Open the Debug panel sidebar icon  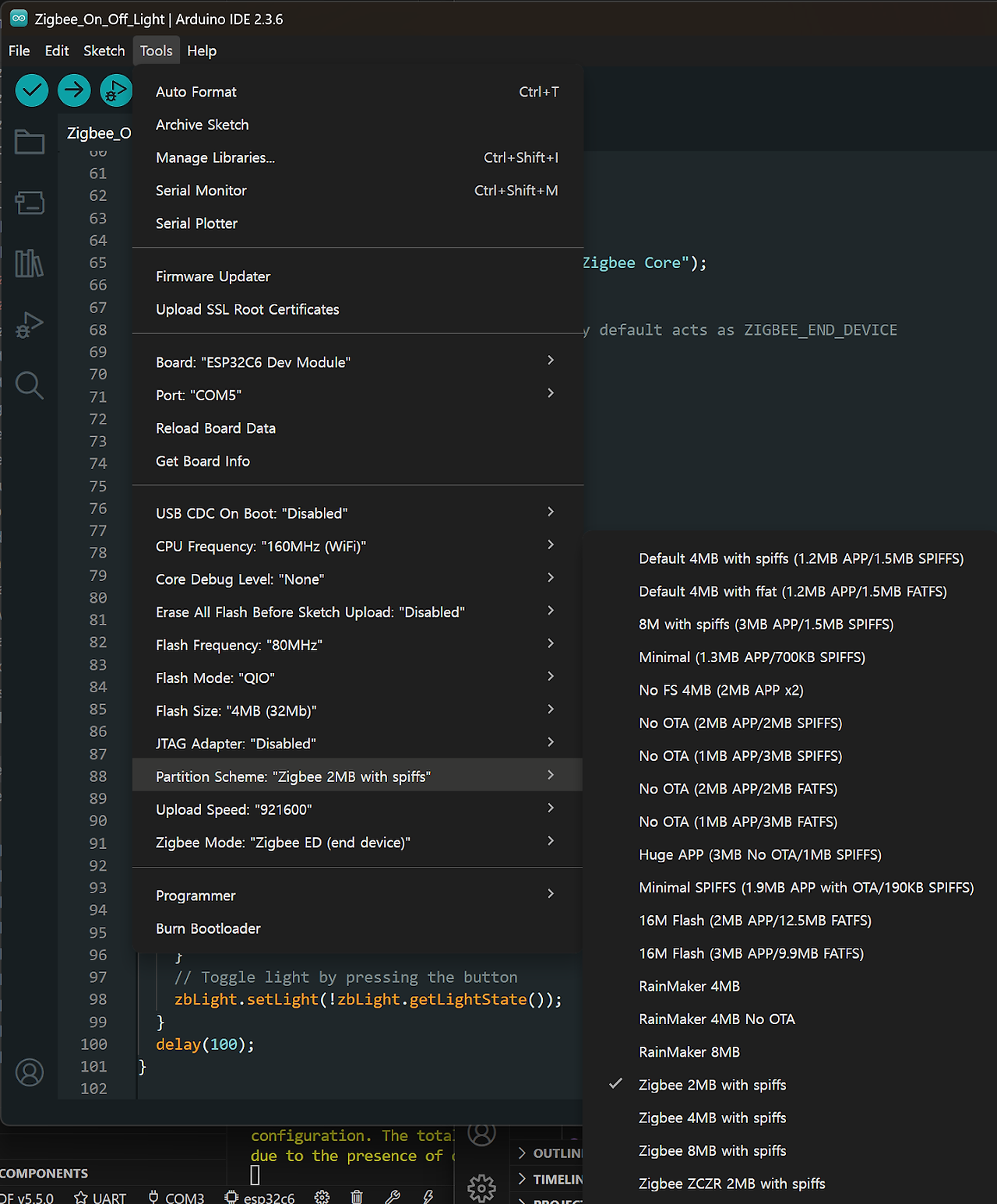30,324
